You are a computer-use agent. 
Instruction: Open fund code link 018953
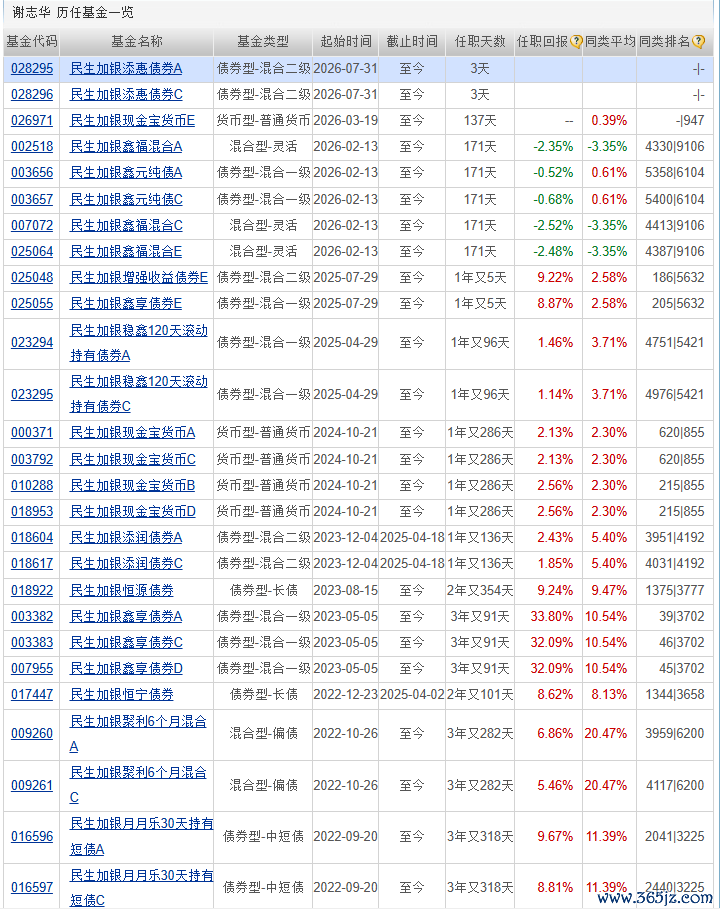point(32,512)
